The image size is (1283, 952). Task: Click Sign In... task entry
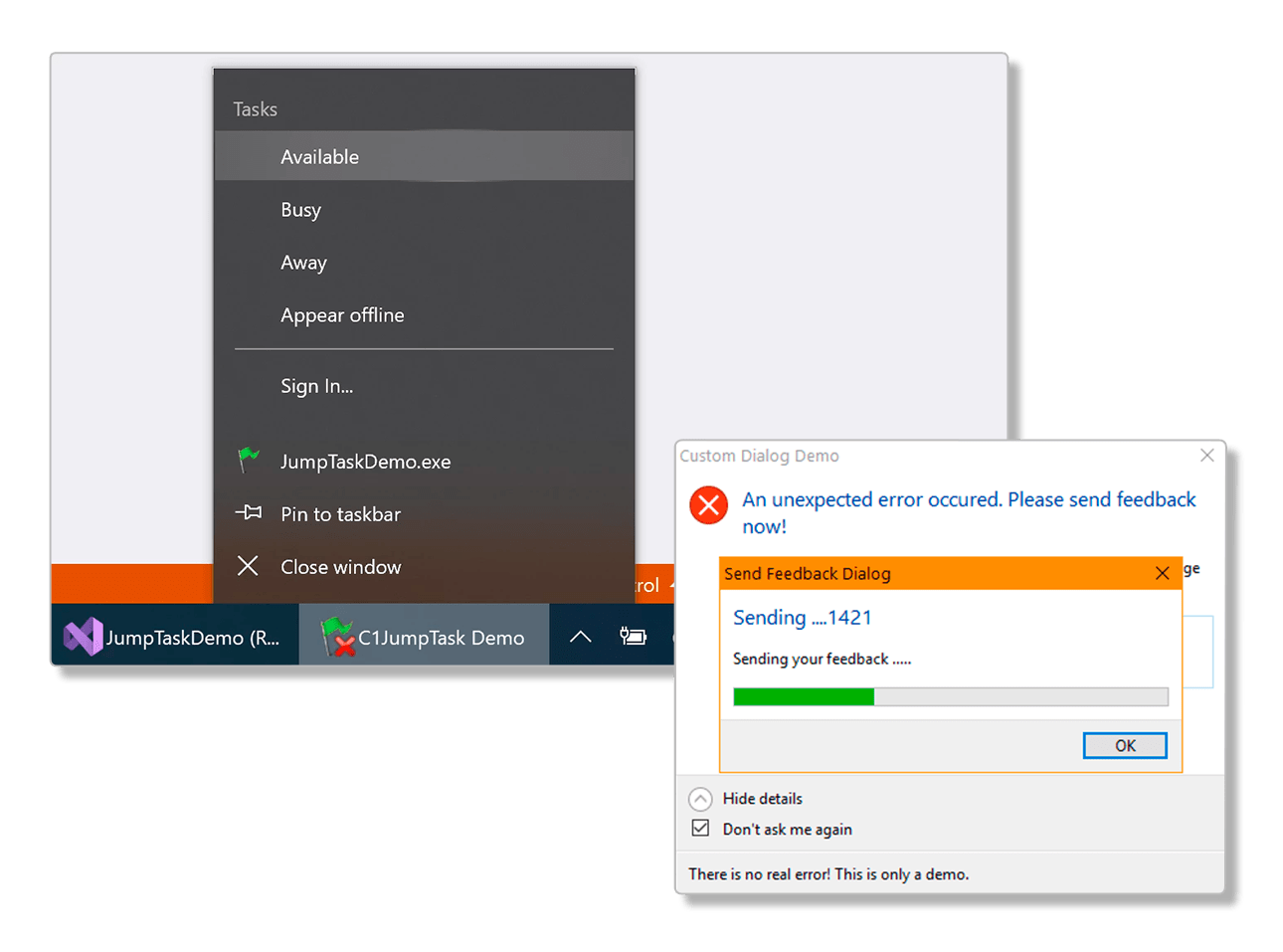[x=316, y=386]
